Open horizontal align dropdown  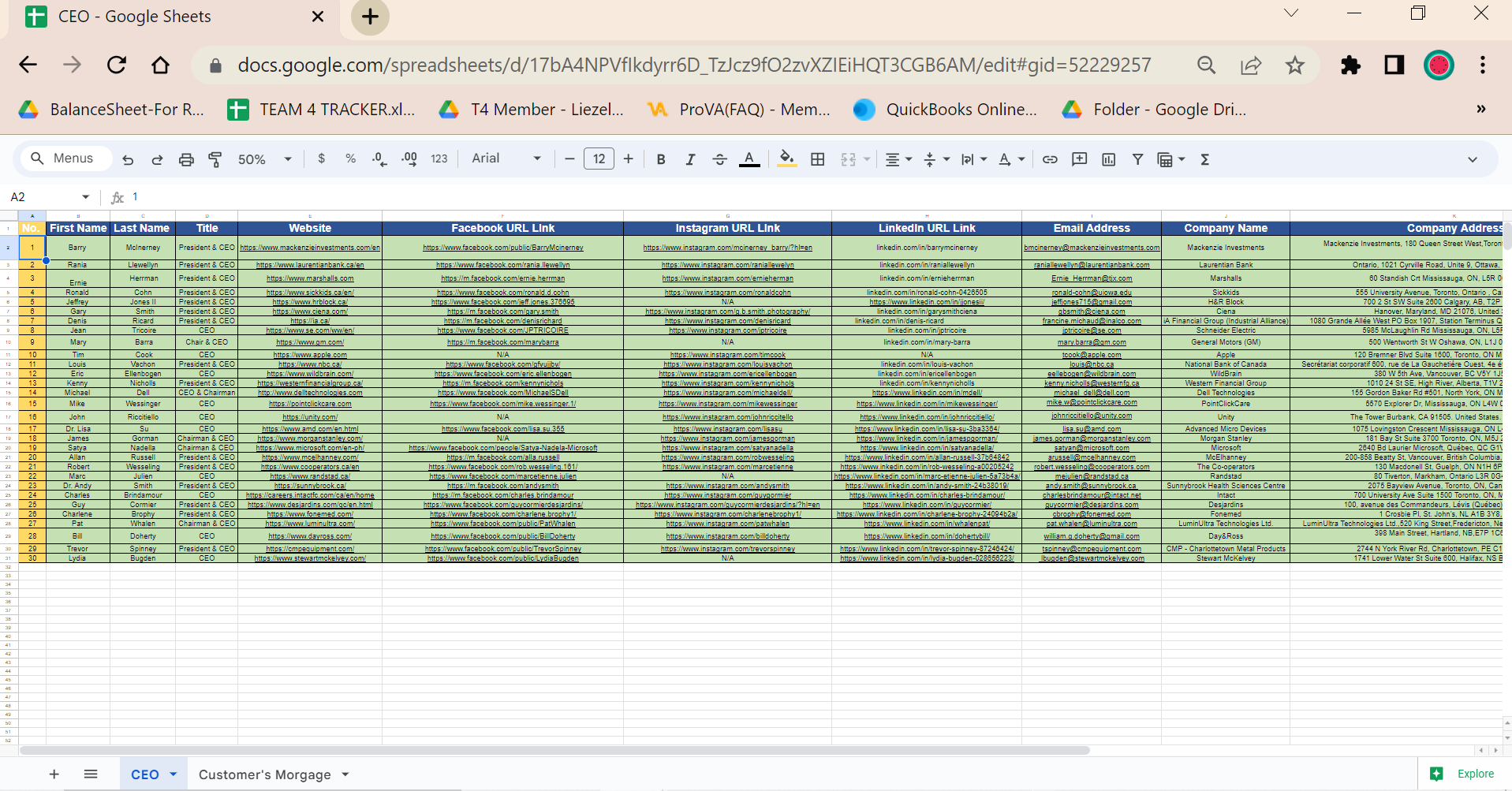click(x=898, y=159)
